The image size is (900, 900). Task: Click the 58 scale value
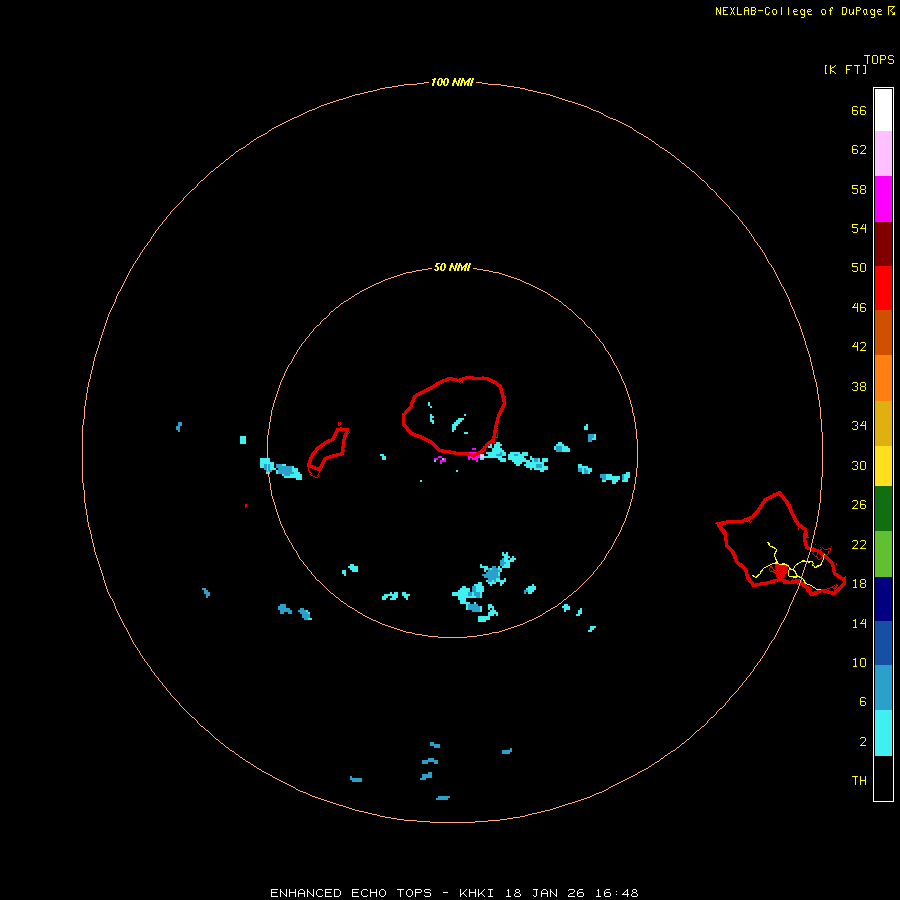point(859,189)
